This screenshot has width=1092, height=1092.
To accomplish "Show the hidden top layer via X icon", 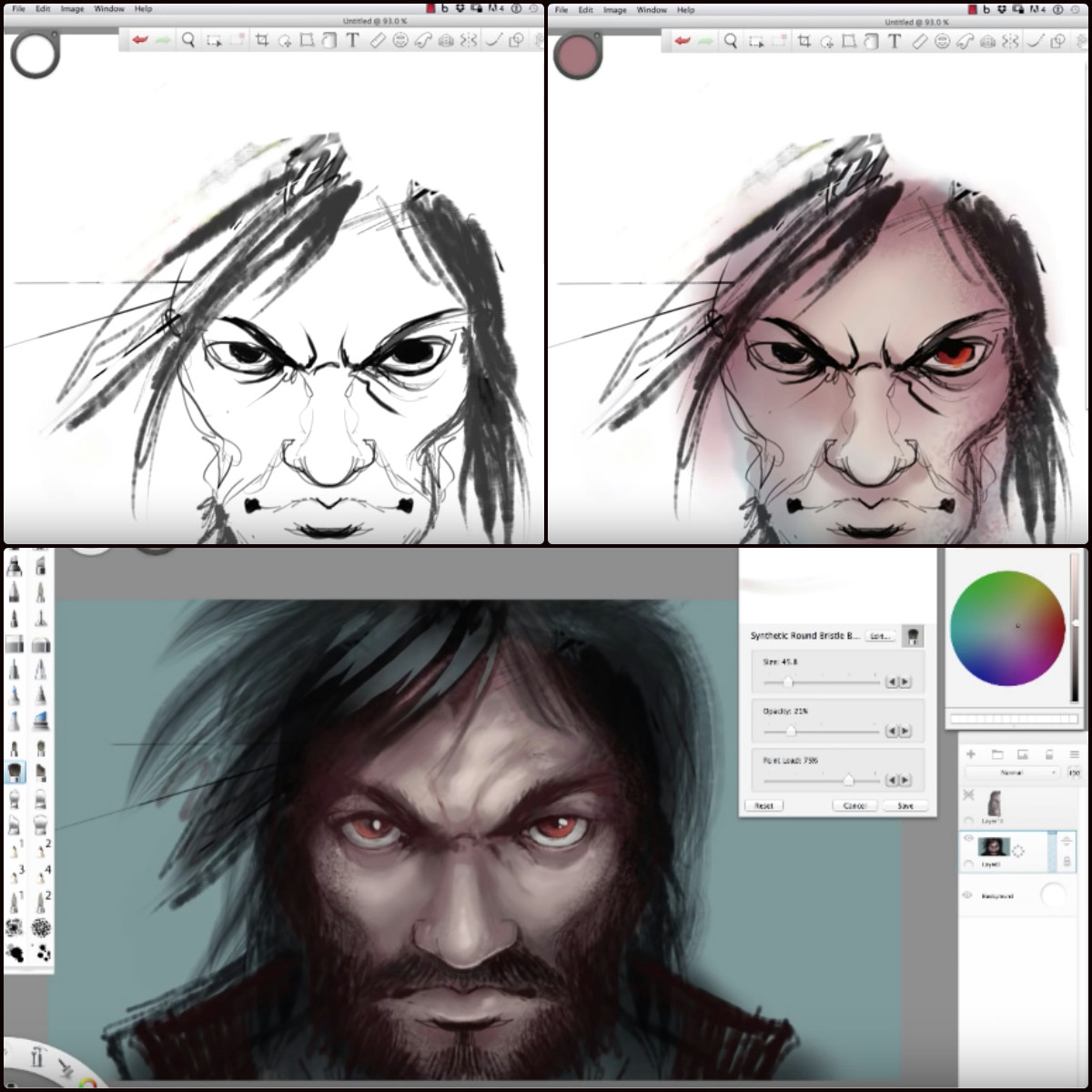I will click(x=968, y=794).
